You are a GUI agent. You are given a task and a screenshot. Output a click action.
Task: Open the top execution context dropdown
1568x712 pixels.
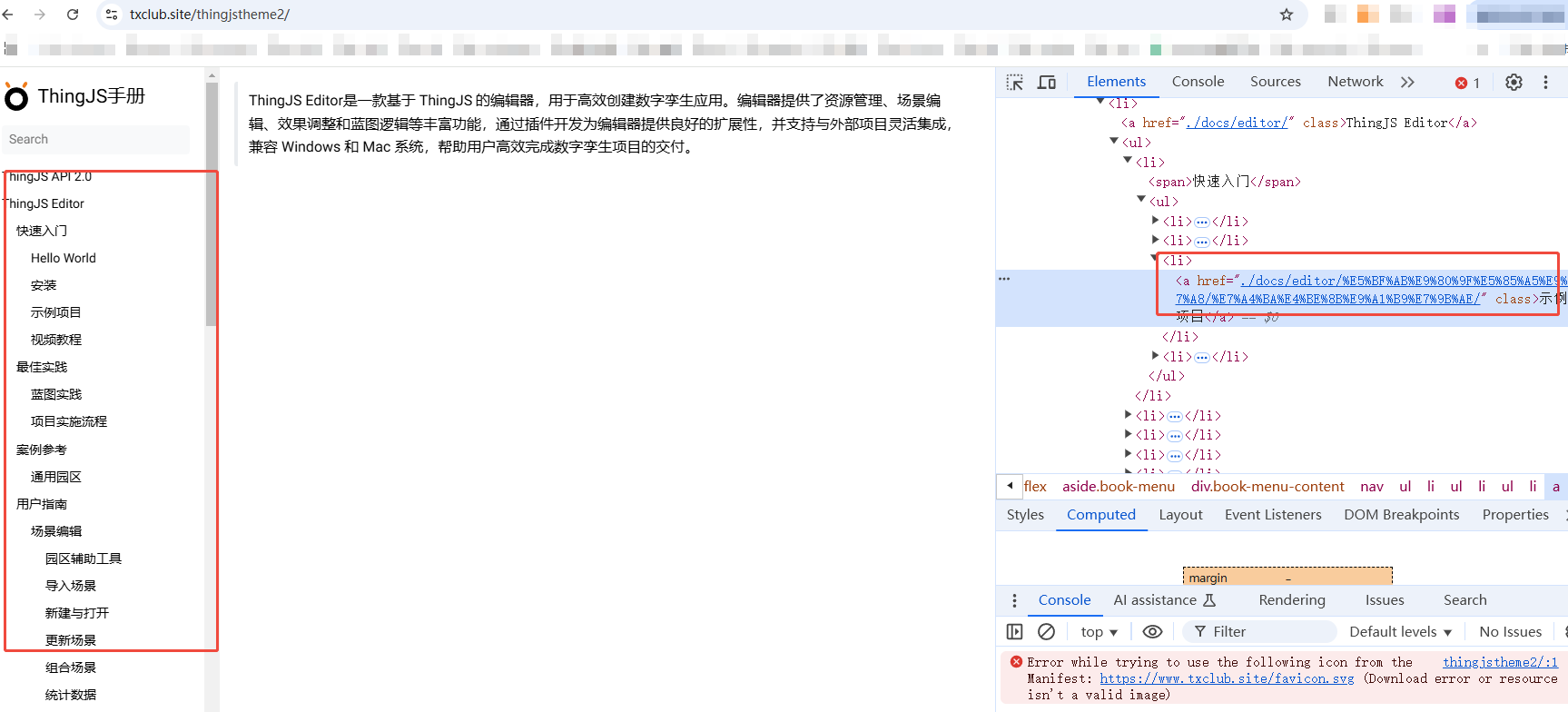tap(1099, 632)
